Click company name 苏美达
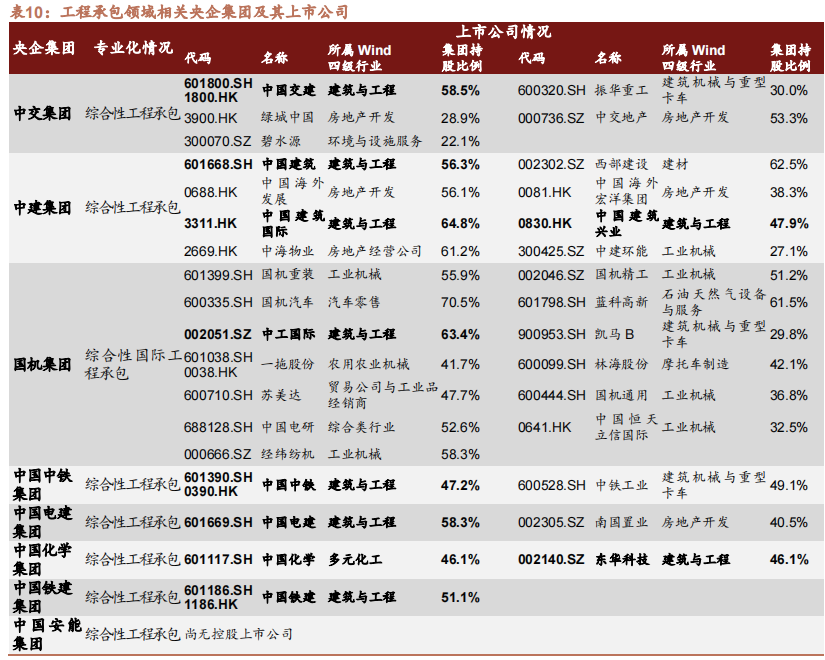The height and width of the screenshot is (660, 825). click(x=281, y=395)
